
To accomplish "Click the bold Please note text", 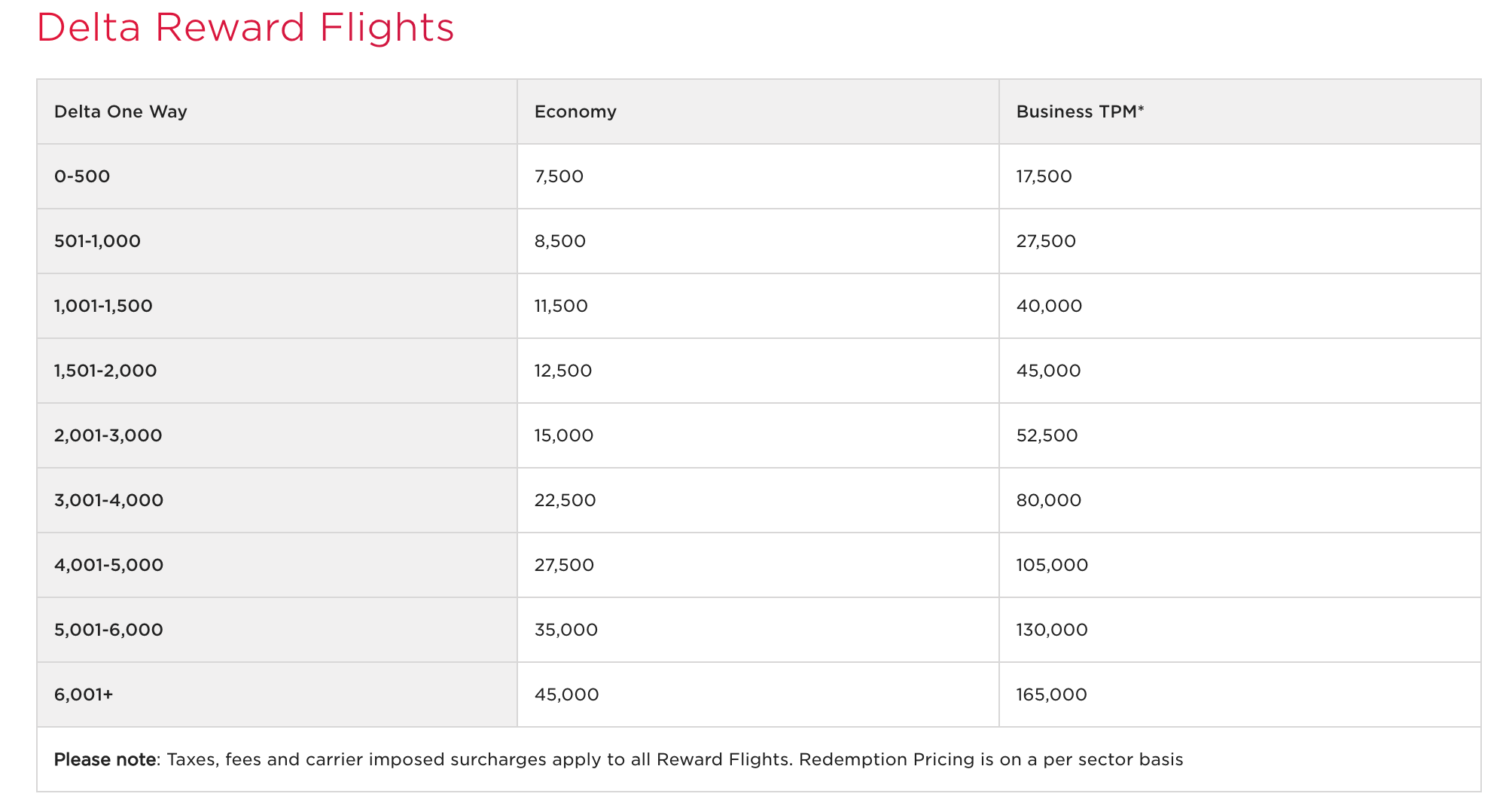I will click(x=105, y=759).
